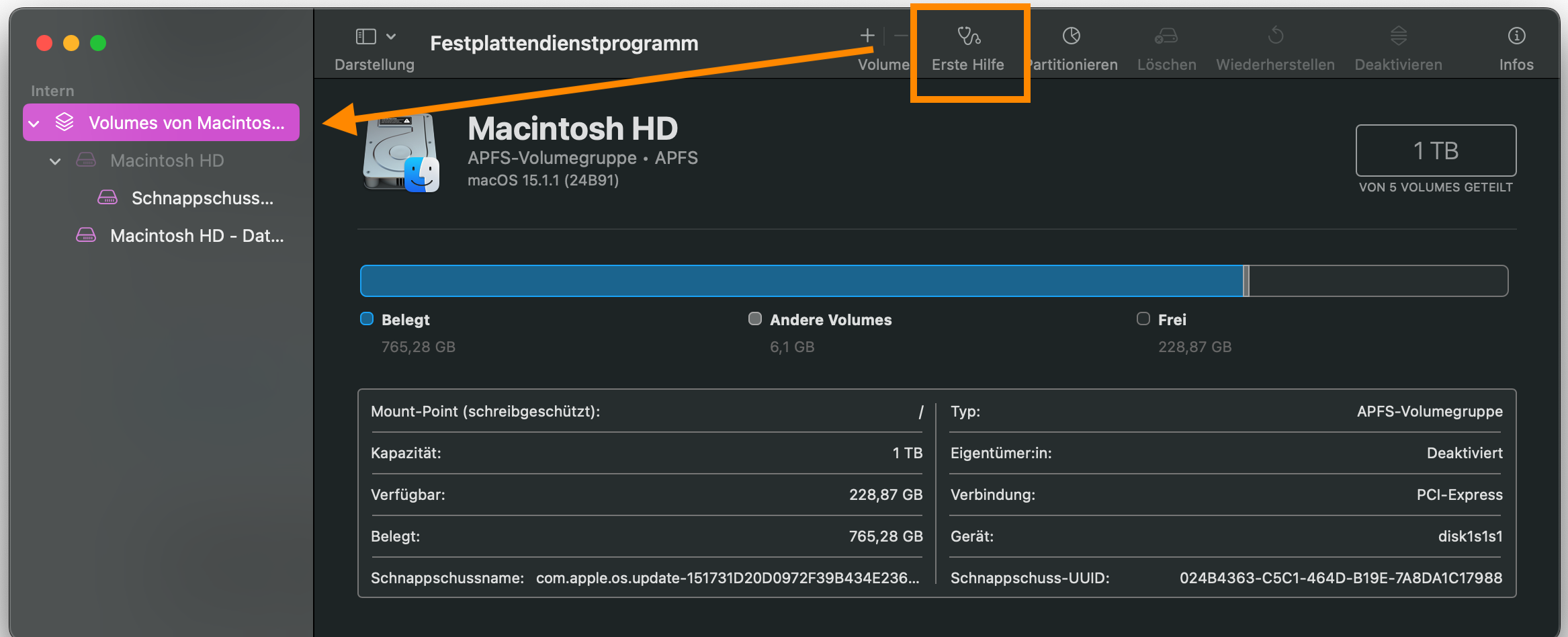Remove volume with the minus icon
This screenshot has width=1568, height=637.
[x=901, y=36]
